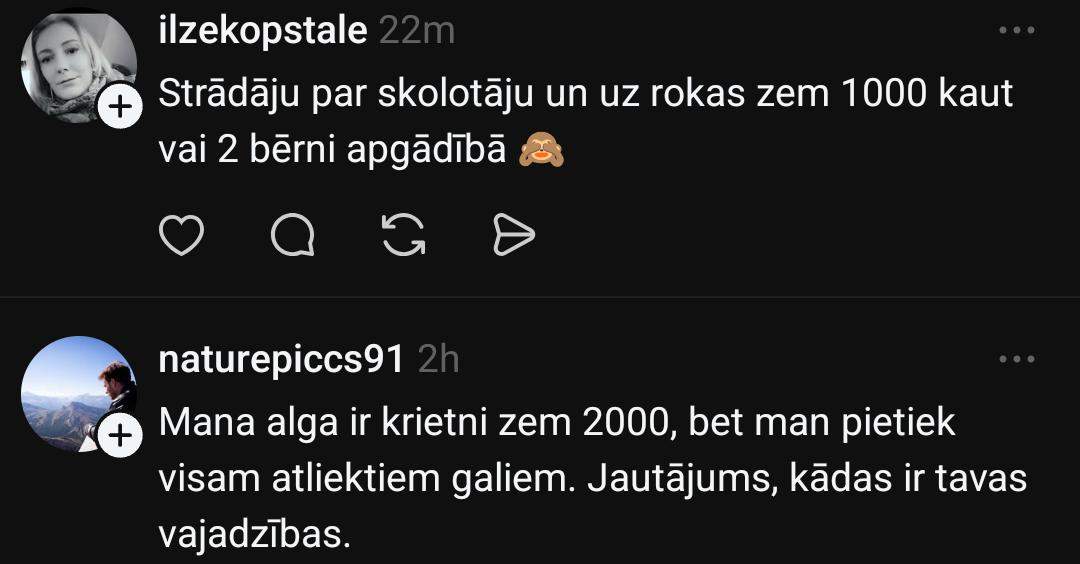
Task: Tap the word vajadzības in the reply
Action: [254, 534]
